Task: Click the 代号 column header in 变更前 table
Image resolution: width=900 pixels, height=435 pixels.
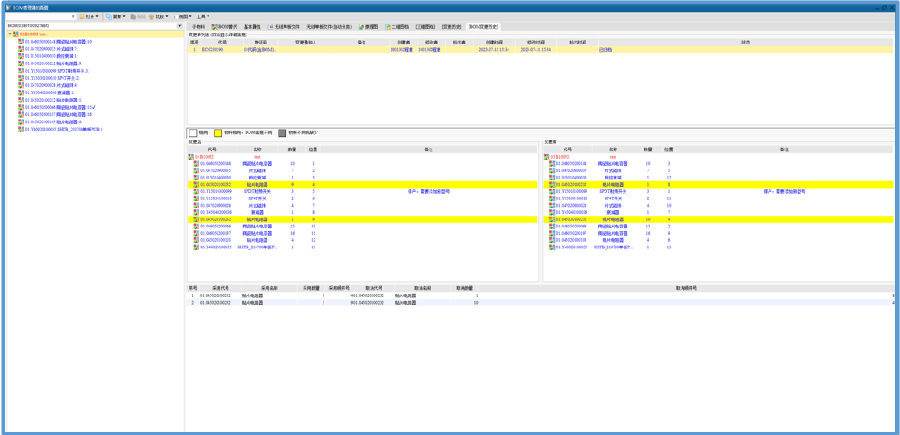Action: (211, 150)
